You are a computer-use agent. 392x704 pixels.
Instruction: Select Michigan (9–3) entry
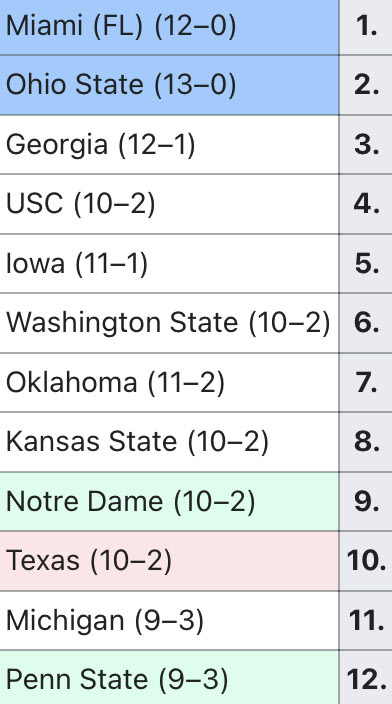[169, 620]
